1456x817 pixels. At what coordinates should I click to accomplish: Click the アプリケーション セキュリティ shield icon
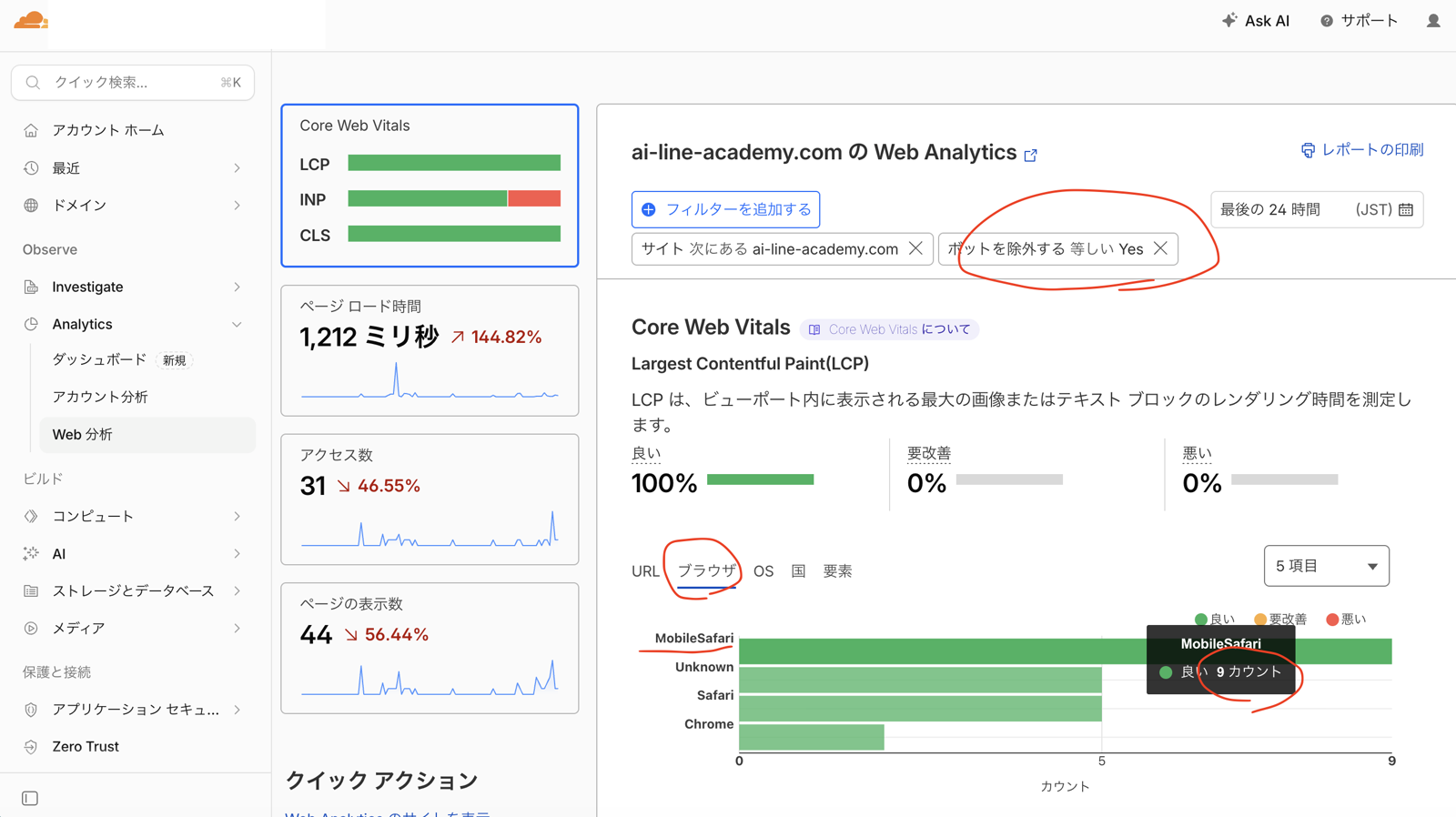coord(31,709)
